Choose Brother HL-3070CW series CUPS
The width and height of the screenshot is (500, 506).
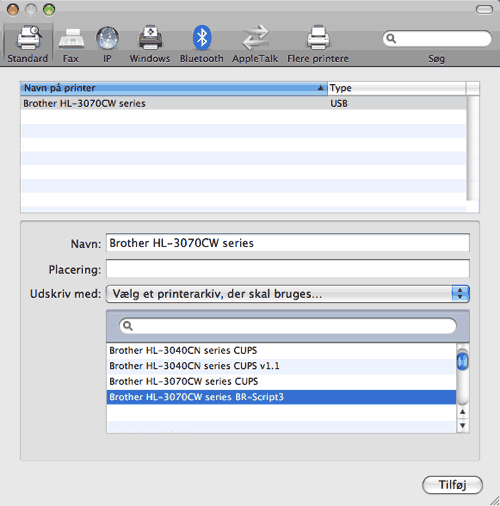click(281, 381)
